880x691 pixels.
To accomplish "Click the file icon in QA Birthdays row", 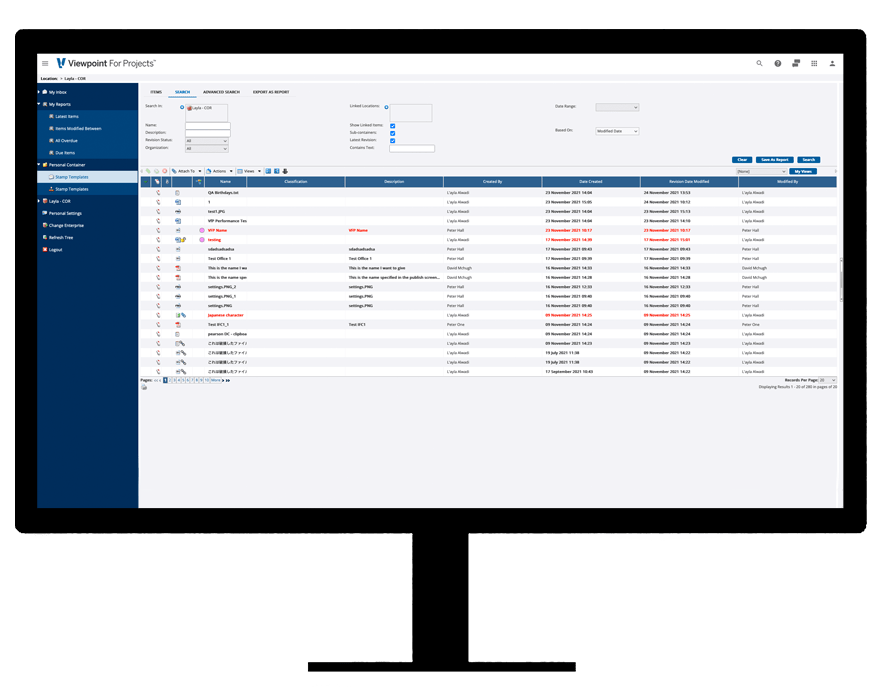I will [x=177, y=193].
